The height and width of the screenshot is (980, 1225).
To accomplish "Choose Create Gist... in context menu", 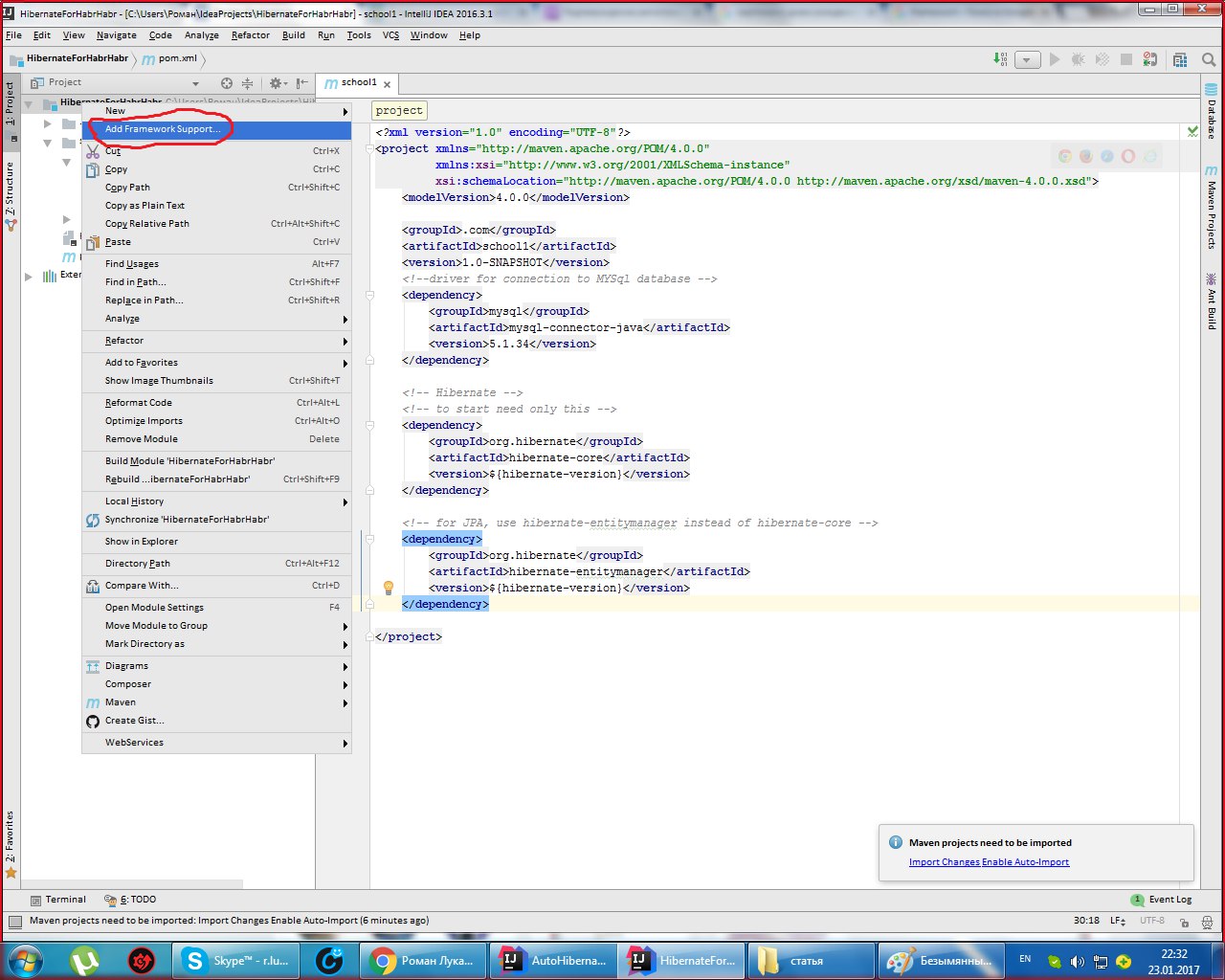I will pos(216,721).
